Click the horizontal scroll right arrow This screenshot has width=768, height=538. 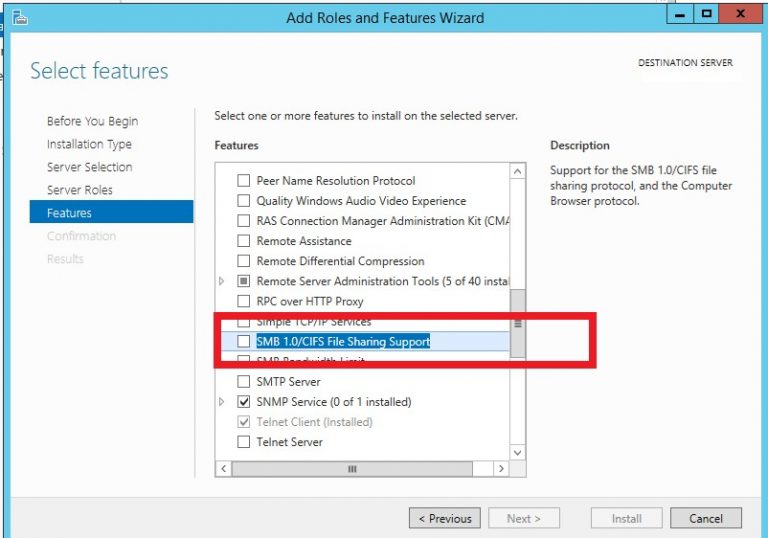tap(501, 468)
